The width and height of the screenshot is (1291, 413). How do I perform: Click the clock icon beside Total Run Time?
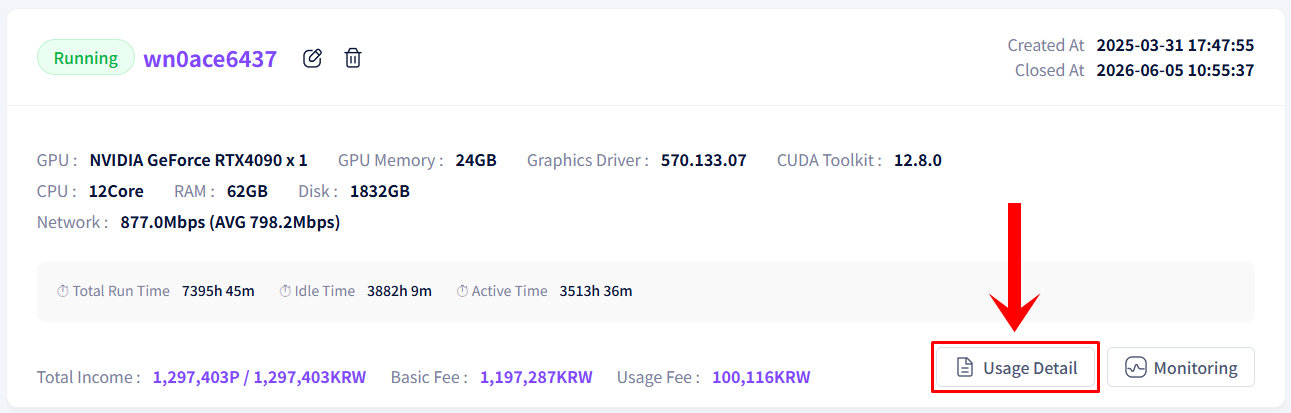tap(63, 291)
